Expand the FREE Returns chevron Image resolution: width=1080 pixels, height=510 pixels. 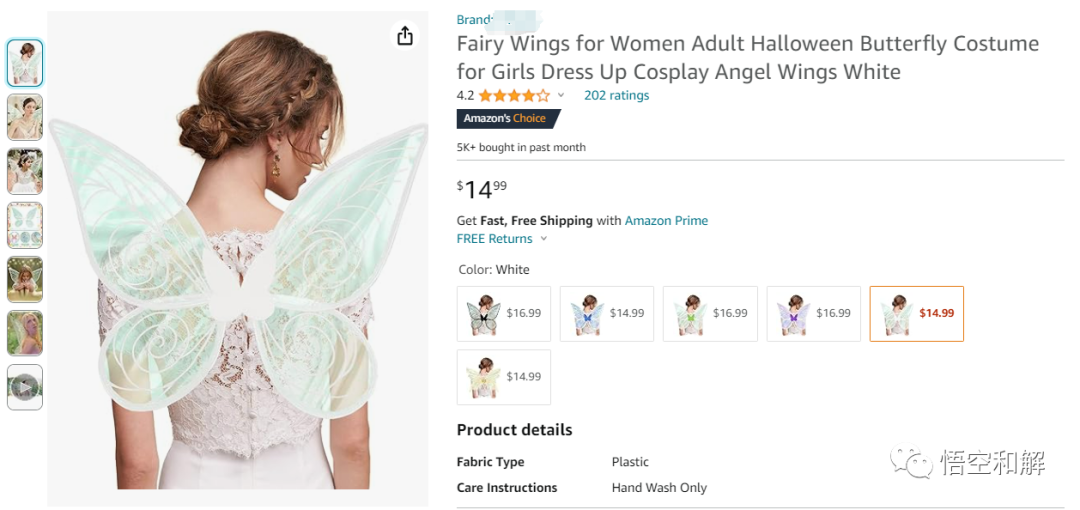tap(544, 239)
